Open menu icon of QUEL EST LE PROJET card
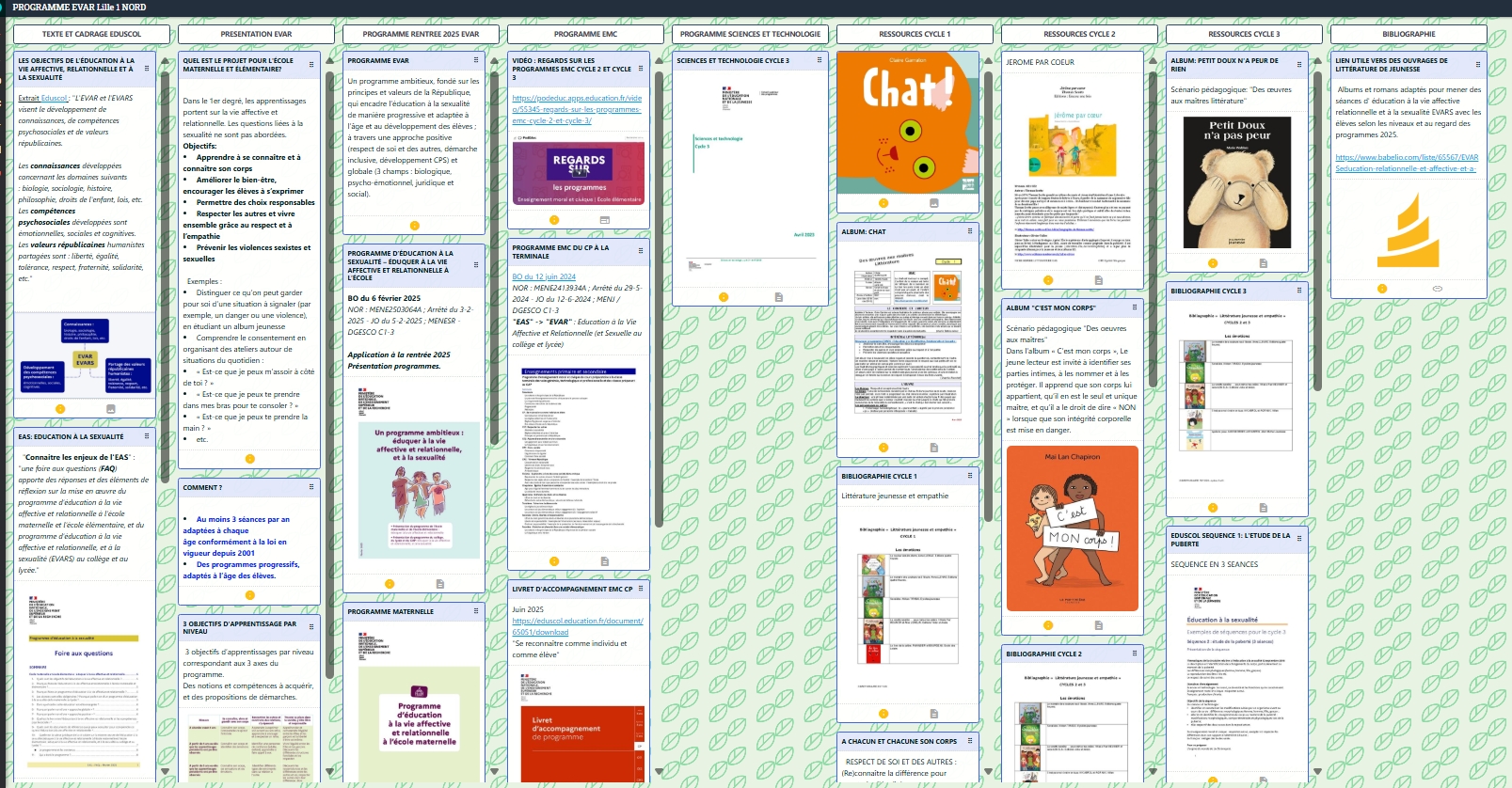This screenshot has height=788, width=1512. click(311, 65)
